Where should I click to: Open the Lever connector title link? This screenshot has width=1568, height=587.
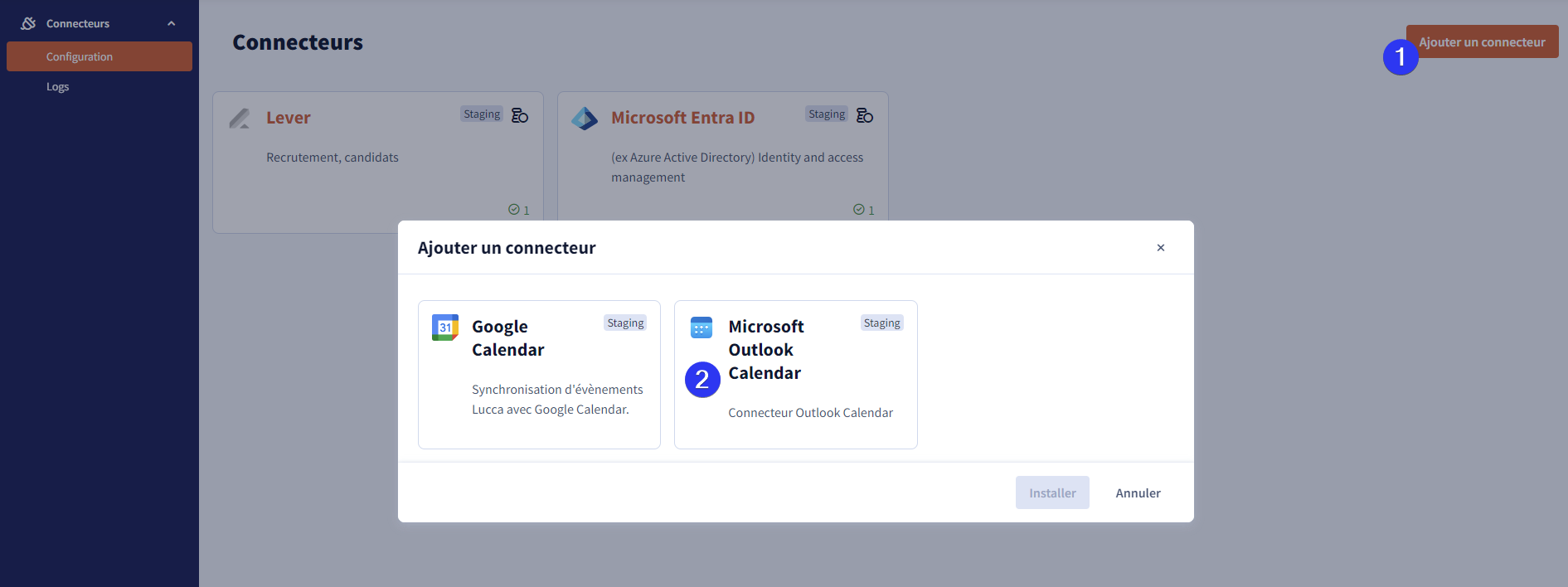(289, 118)
